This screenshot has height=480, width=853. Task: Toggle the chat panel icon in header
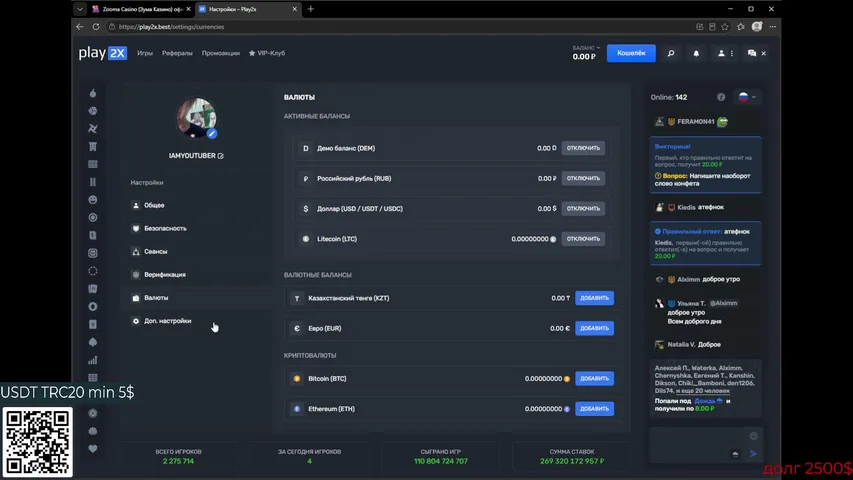coord(752,53)
